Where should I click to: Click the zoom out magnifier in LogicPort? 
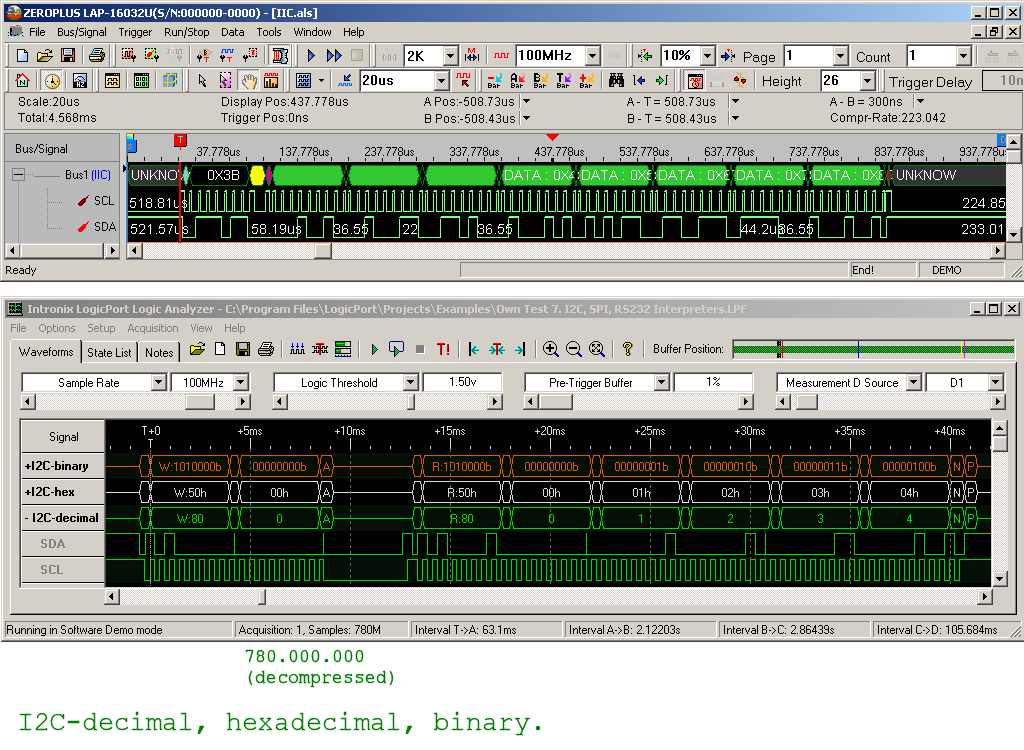(573, 350)
